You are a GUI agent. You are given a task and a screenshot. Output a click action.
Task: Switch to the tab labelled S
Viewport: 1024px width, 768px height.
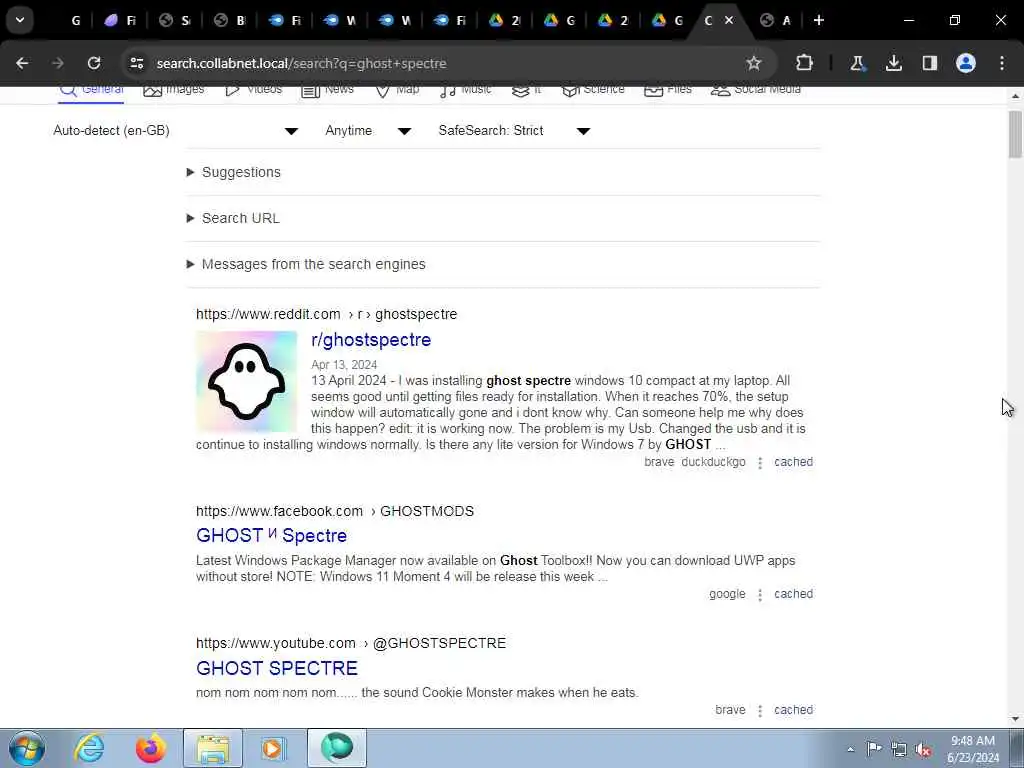pos(176,20)
